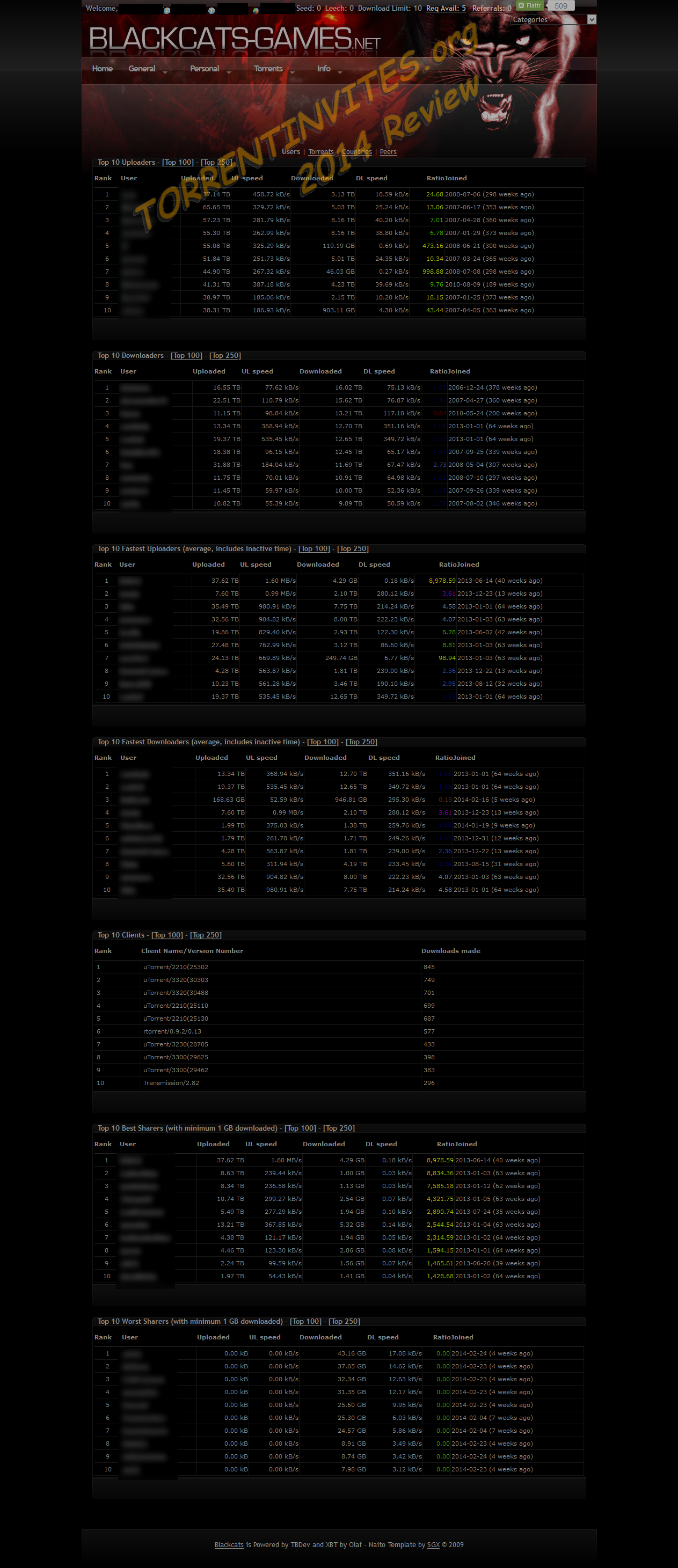The width and height of the screenshot is (678, 1568).
Task: Switch to the Countries tab
Action: (x=356, y=151)
